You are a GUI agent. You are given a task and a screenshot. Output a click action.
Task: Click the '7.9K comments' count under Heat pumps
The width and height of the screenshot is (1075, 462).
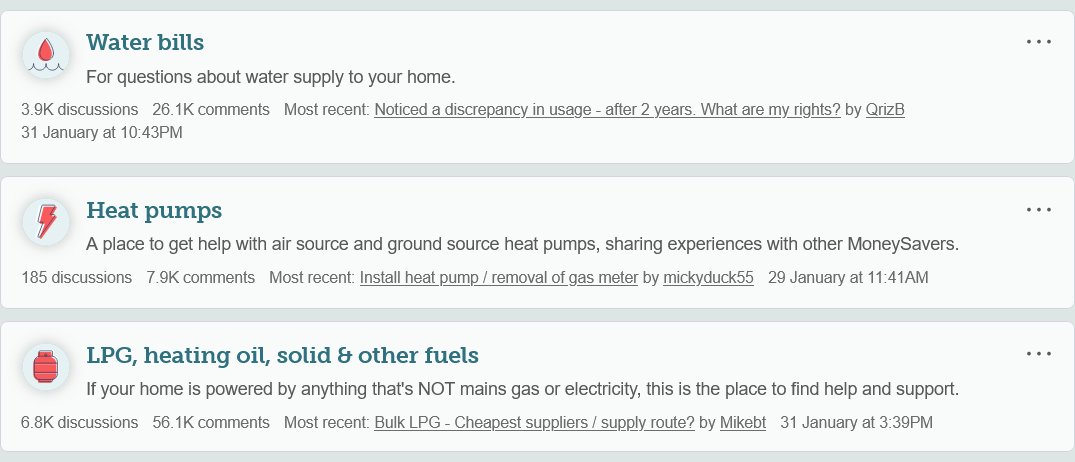pyautogui.click(x=200, y=278)
